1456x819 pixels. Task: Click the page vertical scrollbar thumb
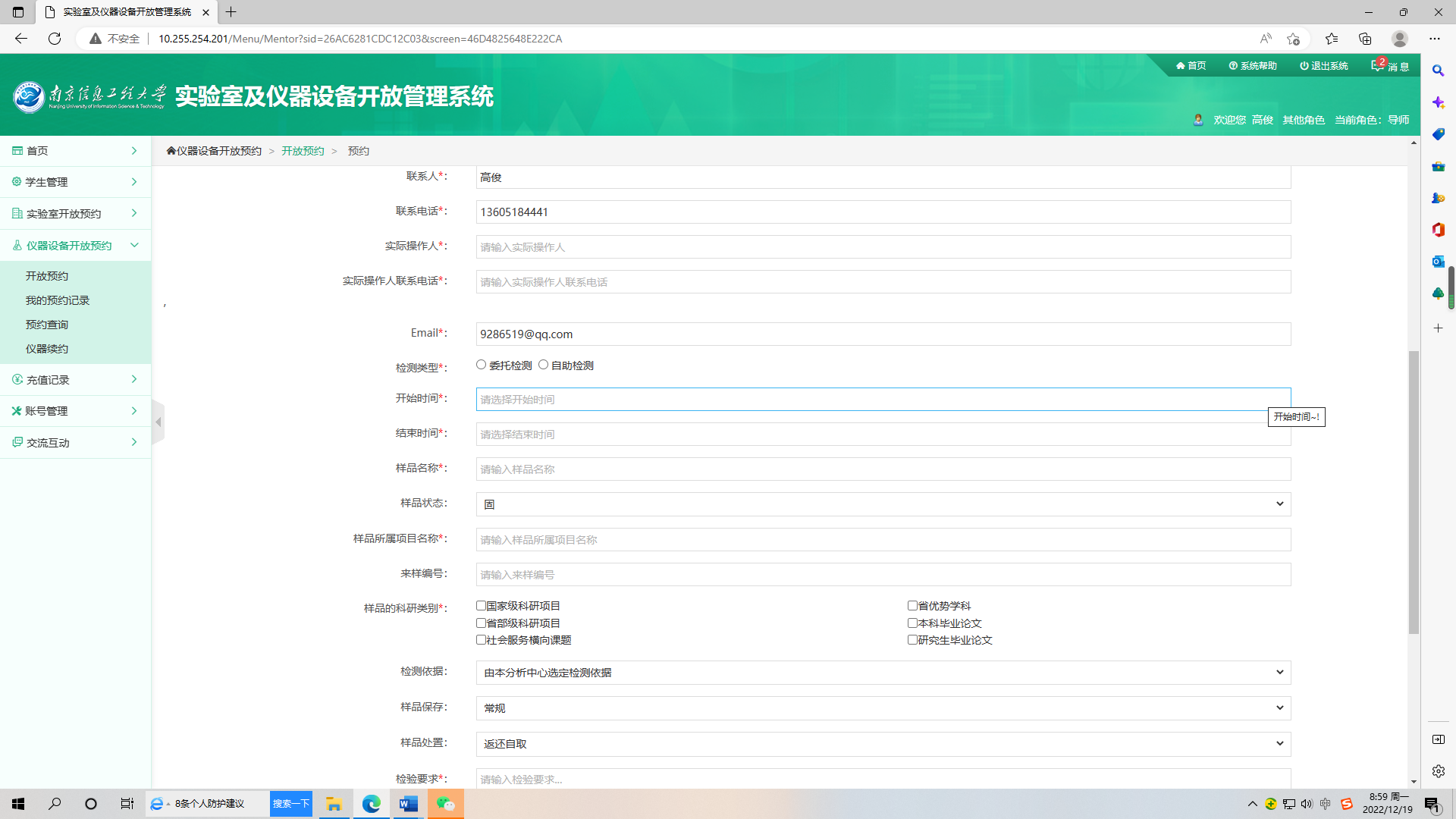(x=1414, y=492)
